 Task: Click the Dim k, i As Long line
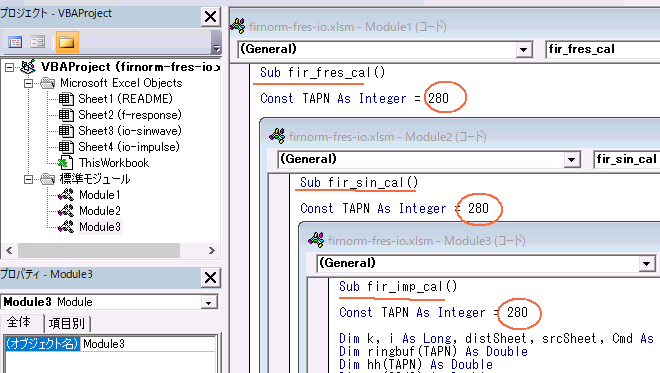pyautogui.click(x=497, y=338)
